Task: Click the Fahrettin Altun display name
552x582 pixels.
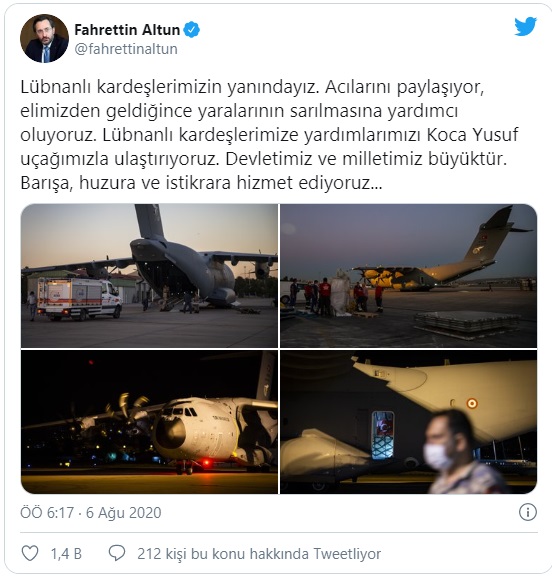Action: tap(127, 30)
